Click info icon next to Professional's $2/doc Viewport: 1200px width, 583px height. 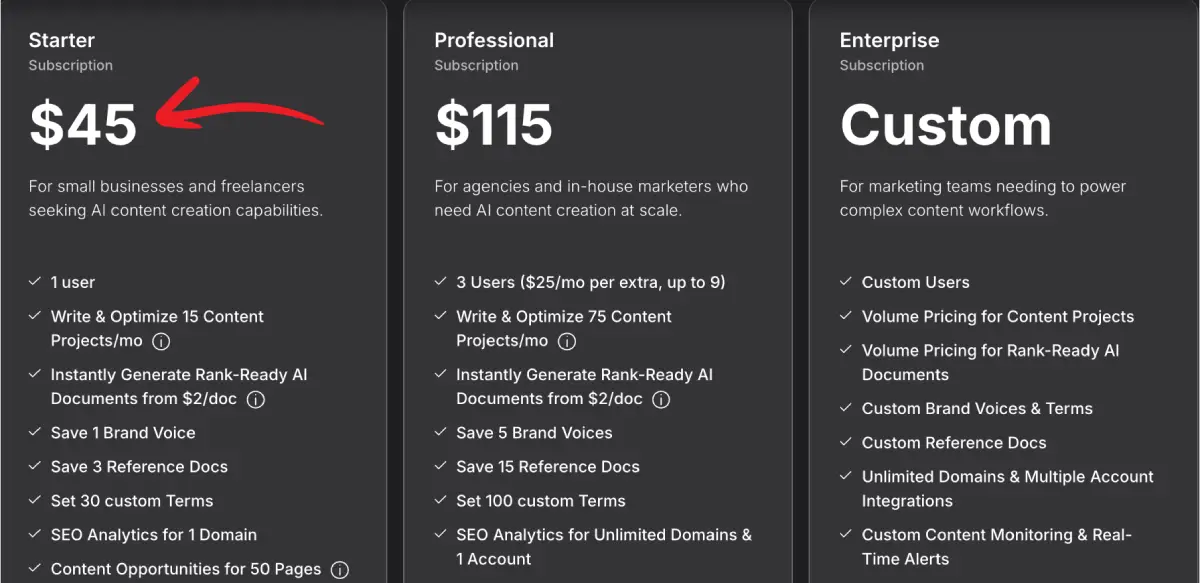[661, 399]
